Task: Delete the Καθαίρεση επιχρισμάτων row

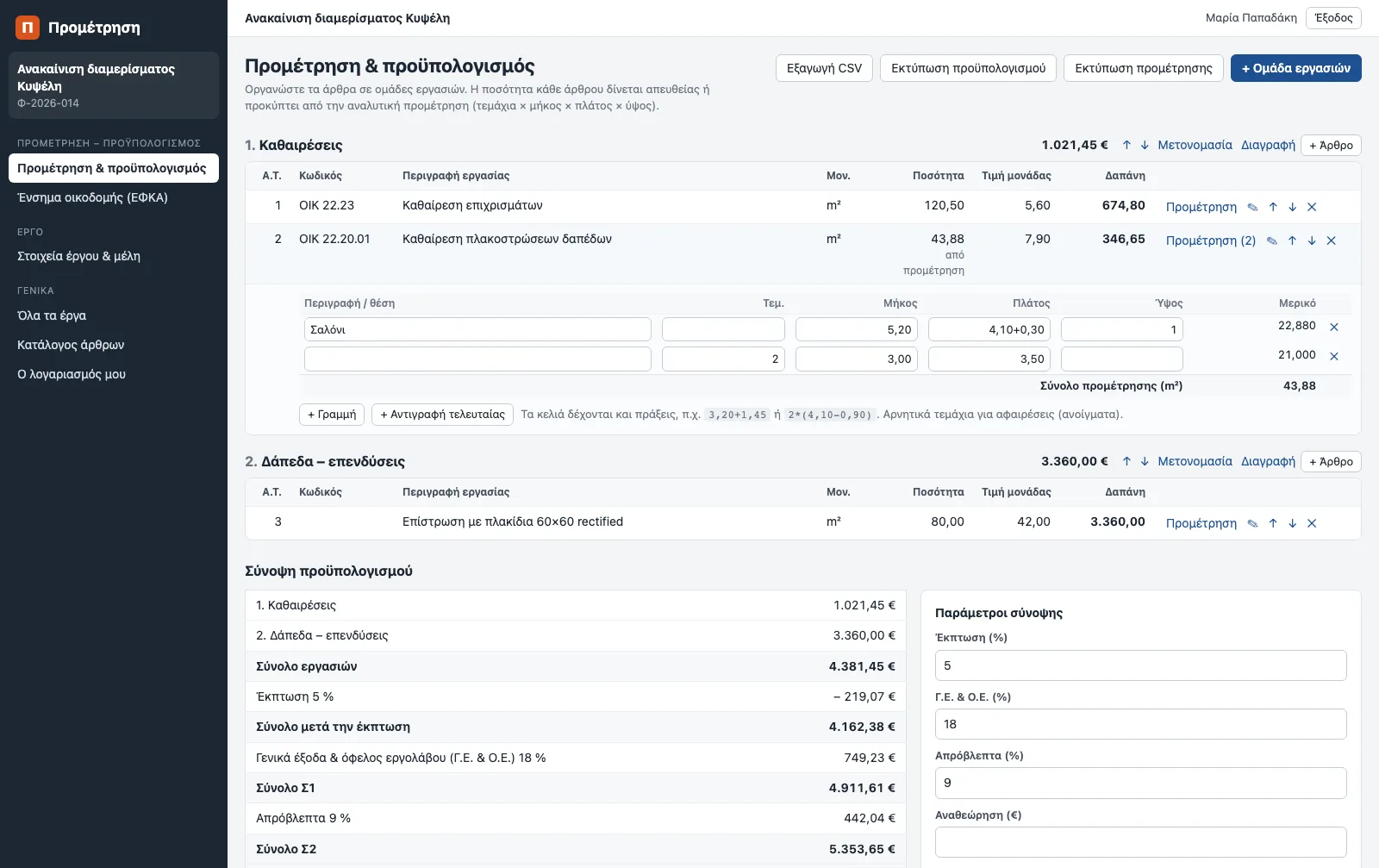Action: pyautogui.click(x=1312, y=207)
